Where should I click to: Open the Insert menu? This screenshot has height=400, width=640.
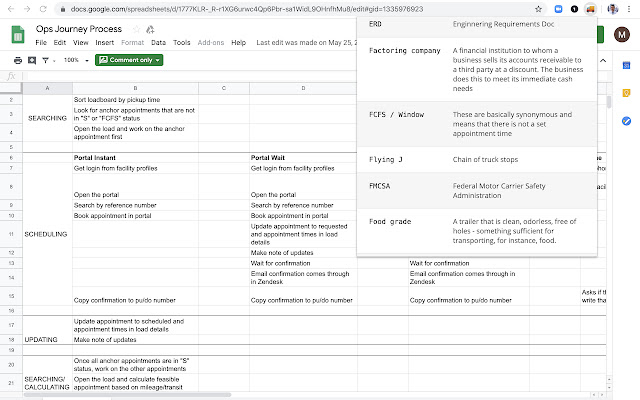point(104,42)
